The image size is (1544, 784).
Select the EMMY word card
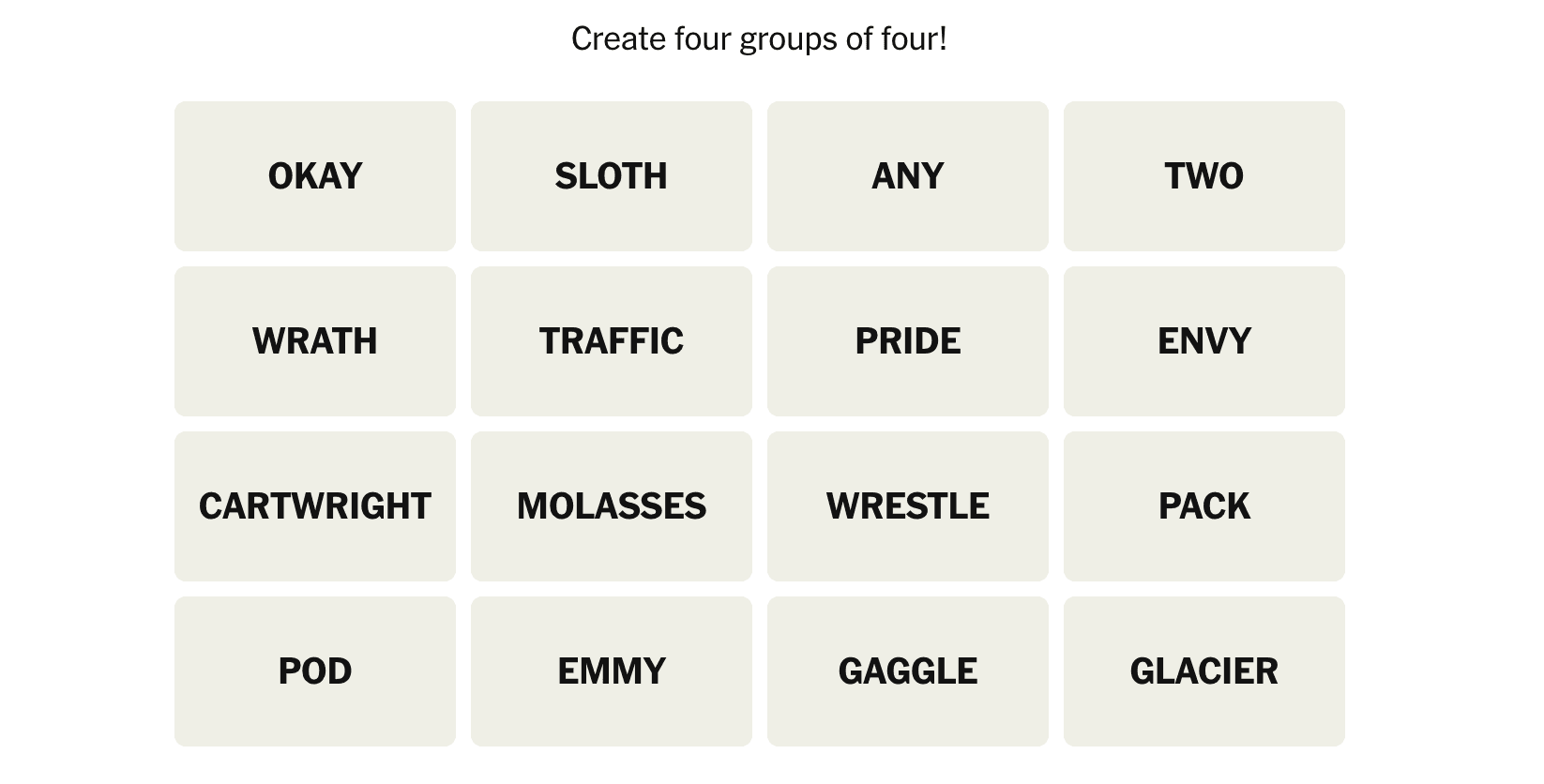[x=612, y=671]
